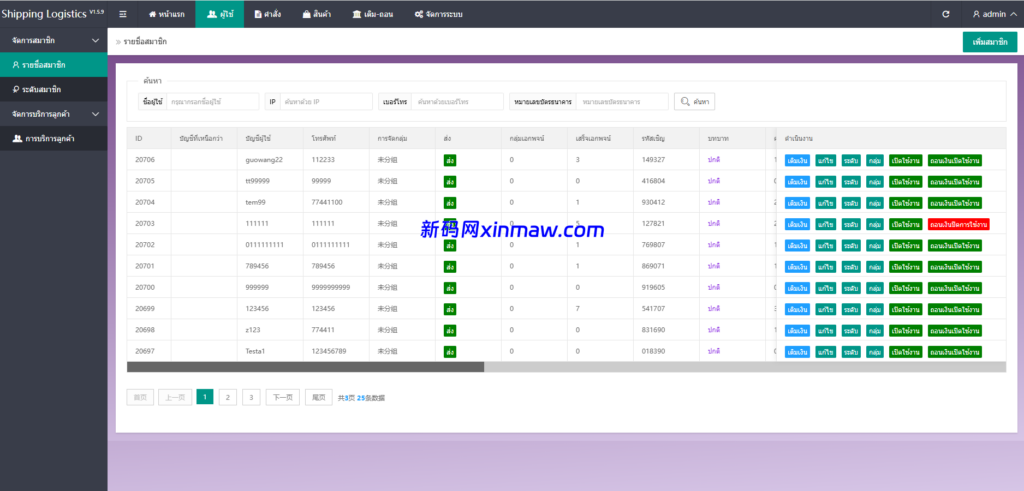This screenshot has height=491, width=1024.
Task: Toggle red ถอนเงินปิดการใช้งาน button for user 111111
Action: [x=958, y=224]
